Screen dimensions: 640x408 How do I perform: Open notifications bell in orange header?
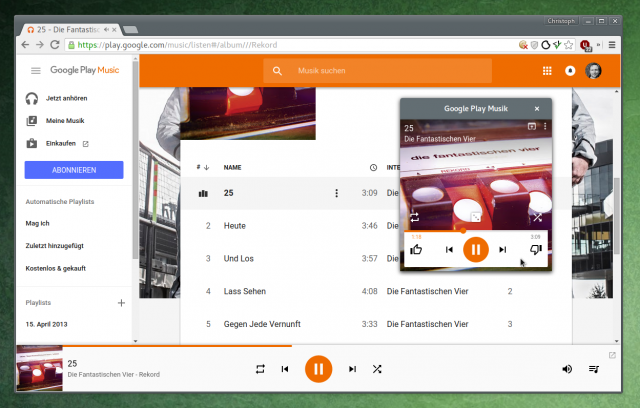tap(570, 71)
